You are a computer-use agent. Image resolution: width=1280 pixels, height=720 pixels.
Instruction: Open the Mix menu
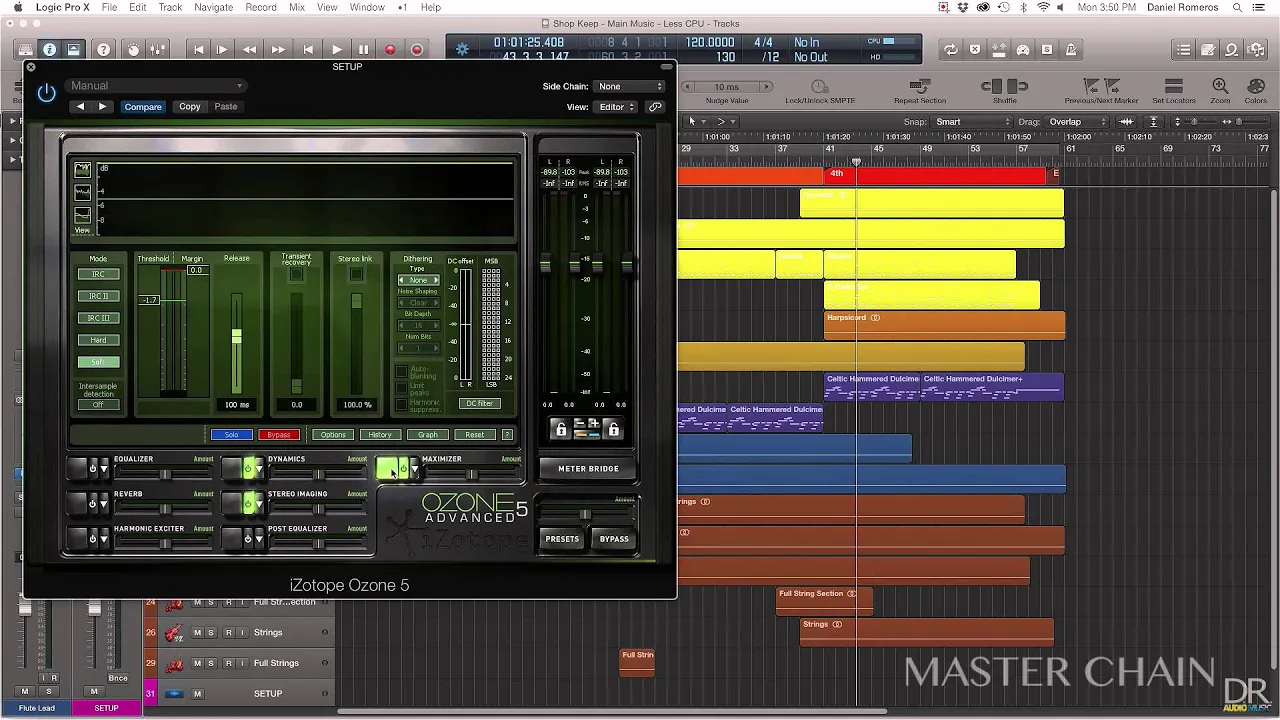(x=297, y=7)
